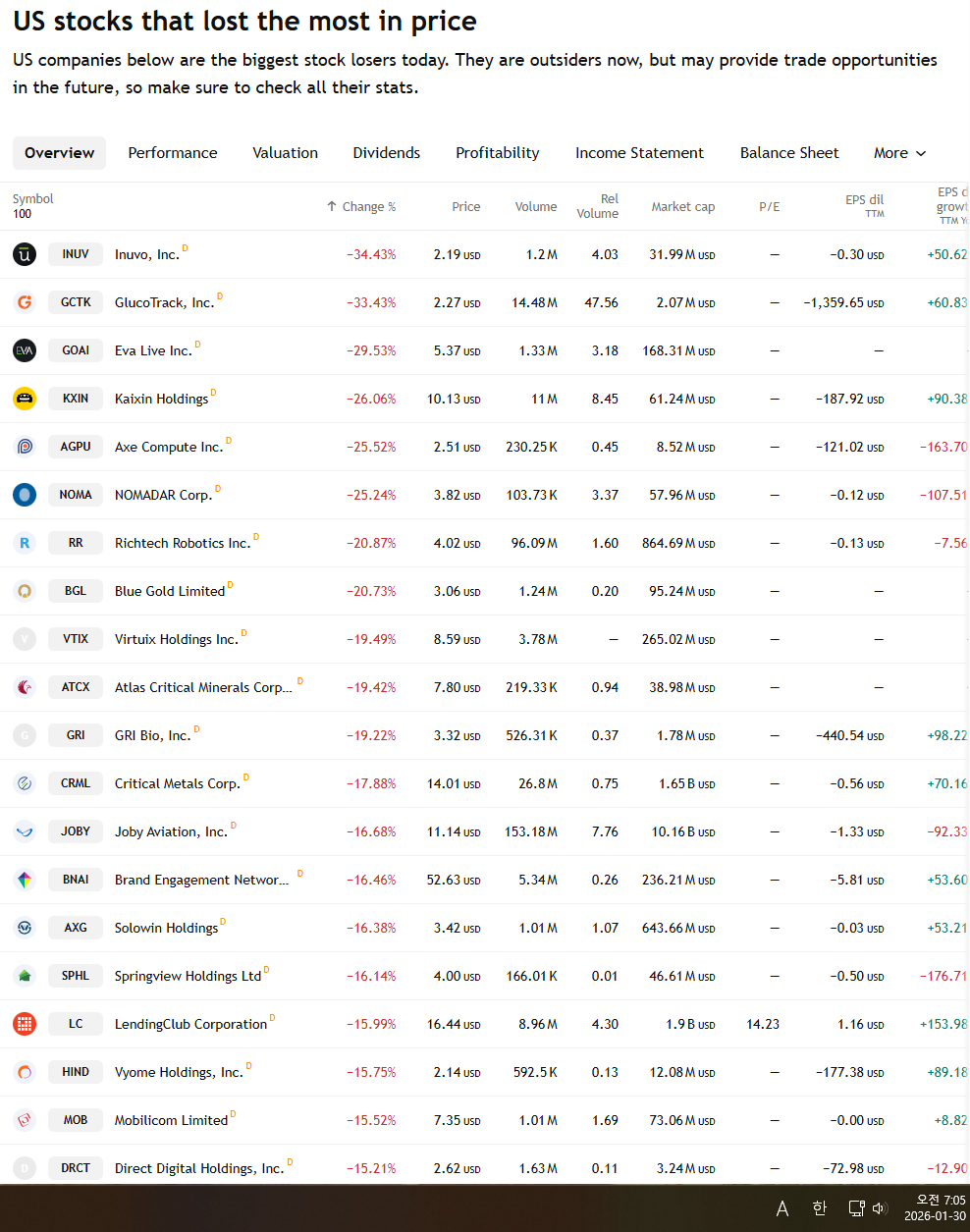
Task: Click the -1,359.65 USD EPS value
Action: point(843,302)
